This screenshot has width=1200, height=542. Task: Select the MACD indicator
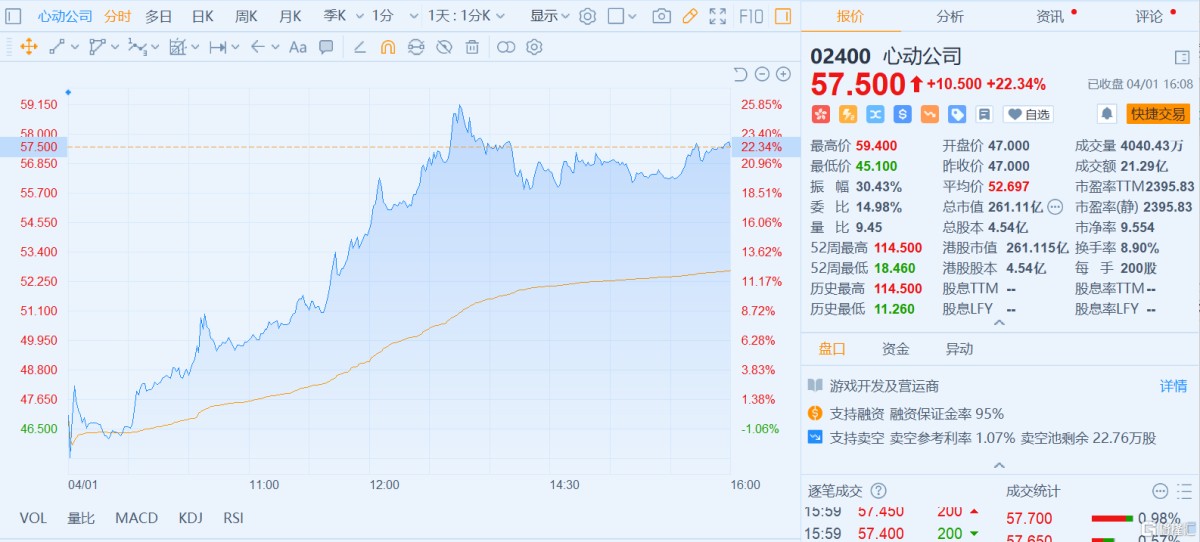[136, 518]
